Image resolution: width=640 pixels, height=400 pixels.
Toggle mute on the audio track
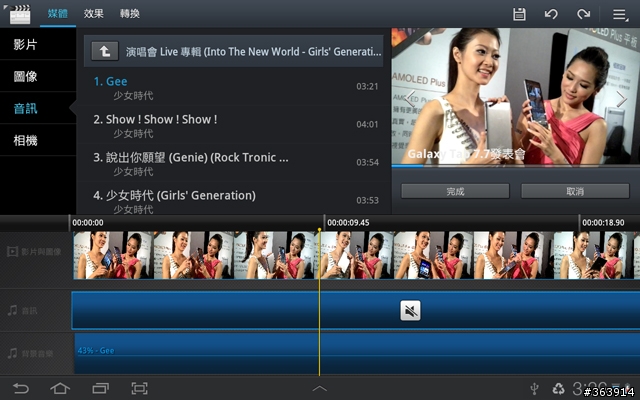coord(410,311)
